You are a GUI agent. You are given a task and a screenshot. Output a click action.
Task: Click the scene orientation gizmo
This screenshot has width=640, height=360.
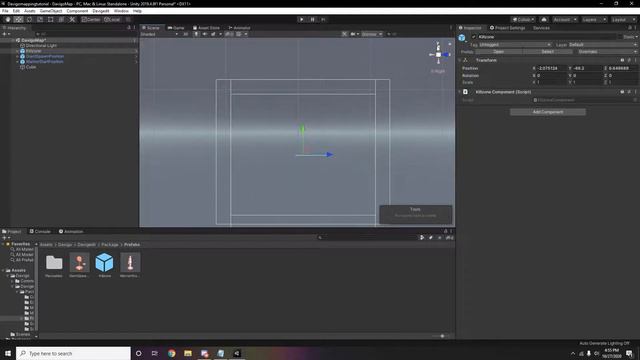[x=439, y=54]
